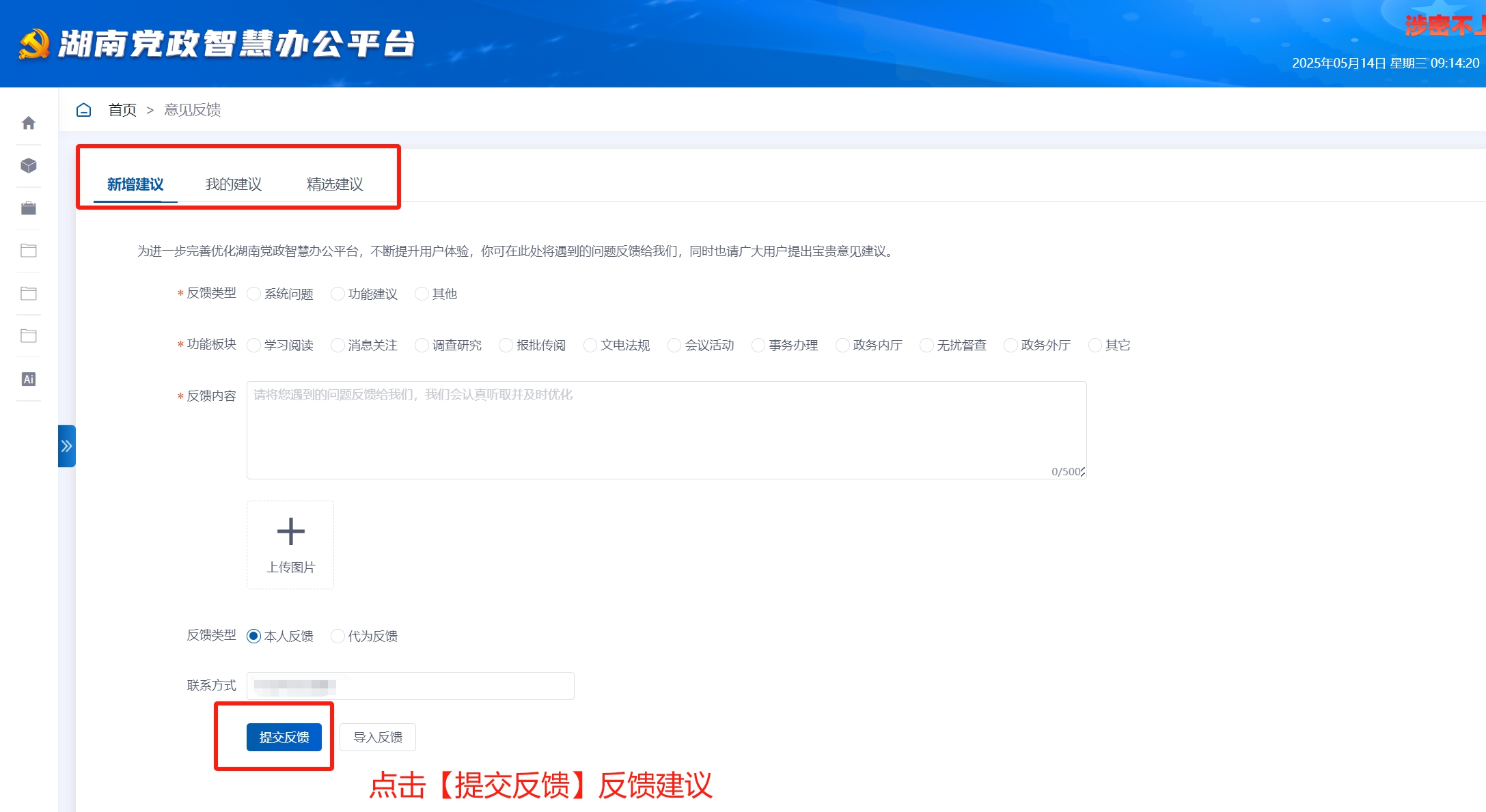Viewport: 1486px width, 812px height.
Task: Select 功能建议 feedback type
Action: coord(338,294)
